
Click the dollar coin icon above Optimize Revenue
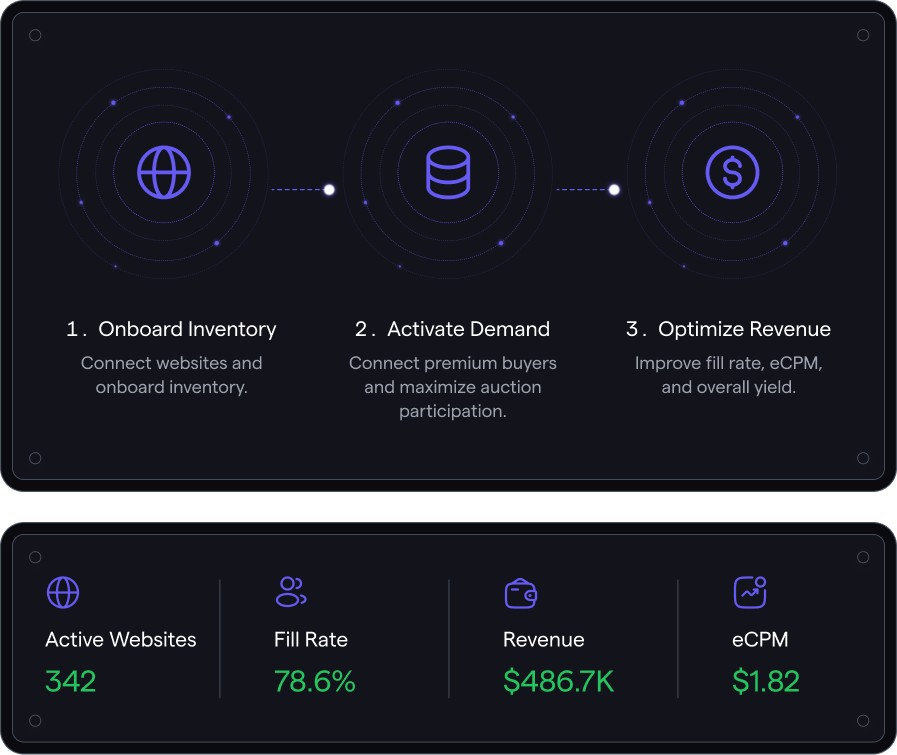[732, 172]
